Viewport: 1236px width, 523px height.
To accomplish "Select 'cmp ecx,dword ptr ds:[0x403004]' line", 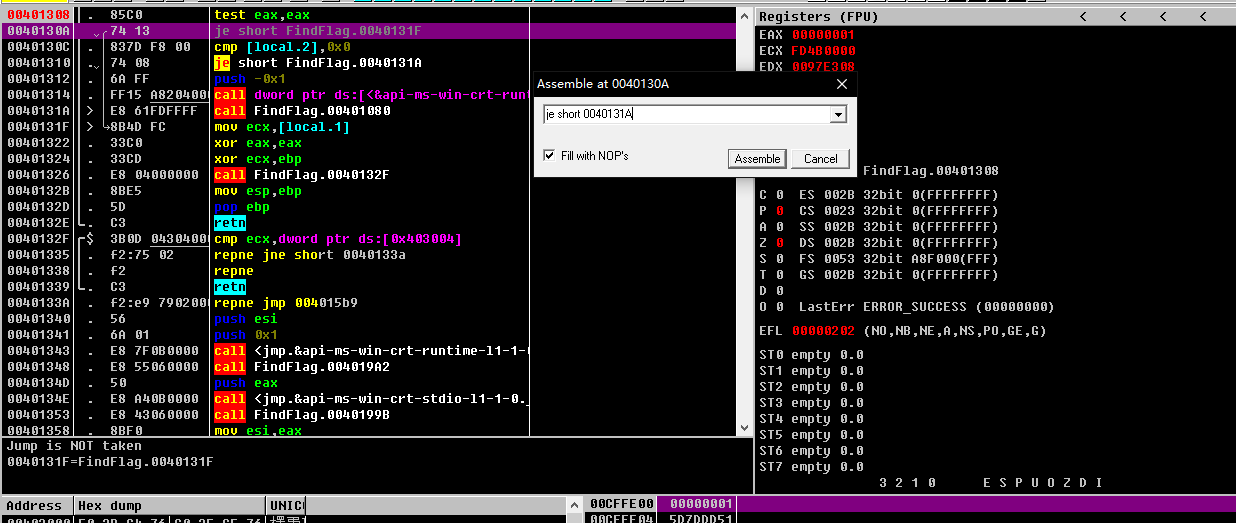I will [x=337, y=239].
